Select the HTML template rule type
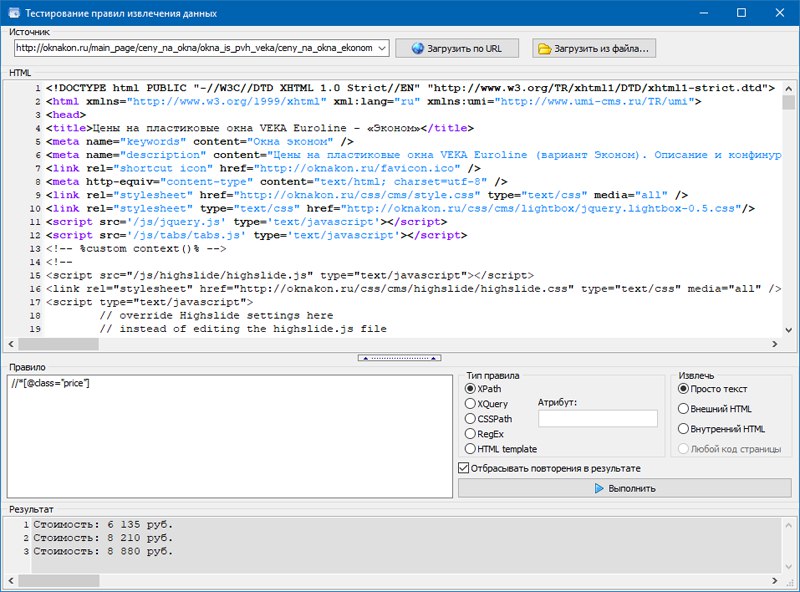The width and height of the screenshot is (800, 592). pos(501,449)
